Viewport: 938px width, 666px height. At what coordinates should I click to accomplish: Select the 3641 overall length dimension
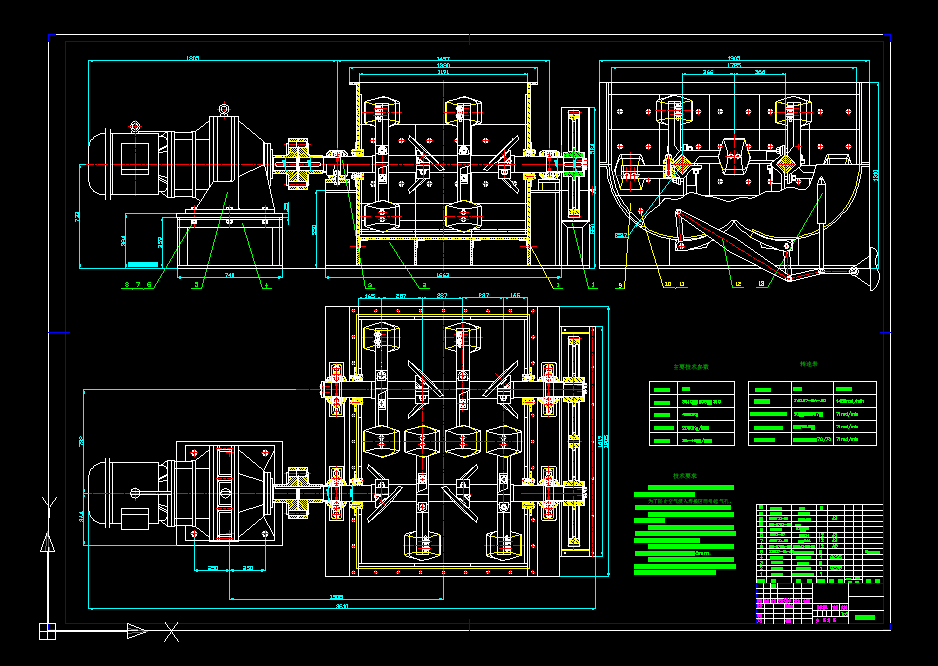click(x=342, y=606)
